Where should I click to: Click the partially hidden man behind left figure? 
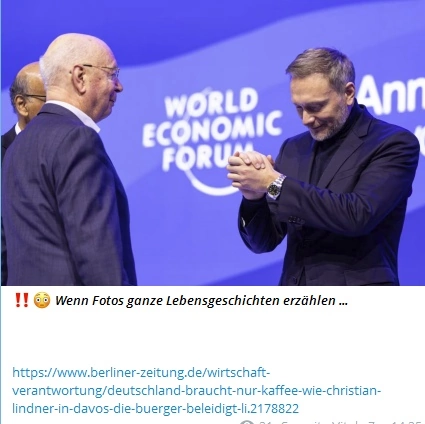click(x=23, y=100)
